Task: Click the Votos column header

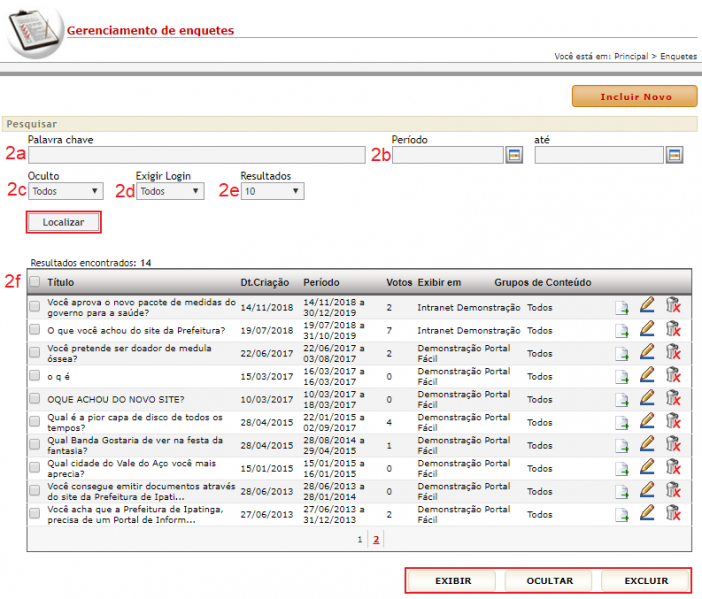Action: [x=399, y=282]
